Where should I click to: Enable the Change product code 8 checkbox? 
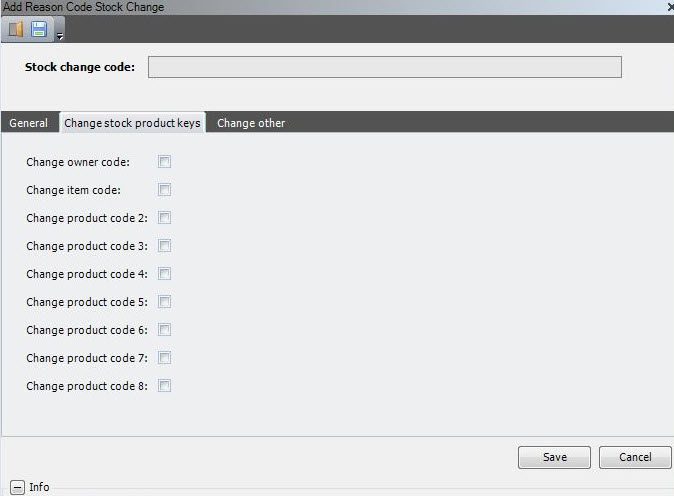tap(164, 386)
